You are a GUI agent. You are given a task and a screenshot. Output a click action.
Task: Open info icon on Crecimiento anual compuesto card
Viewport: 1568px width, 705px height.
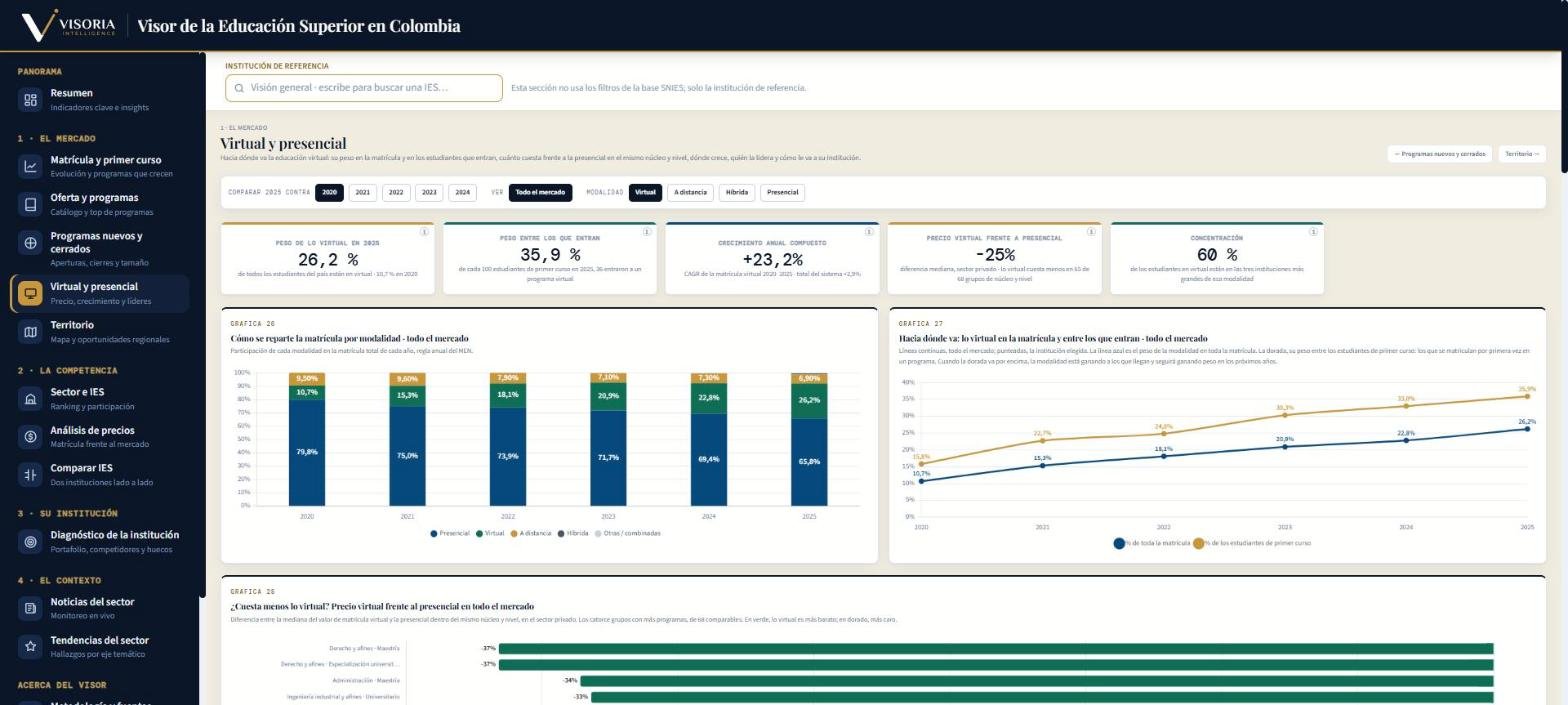[869, 232]
